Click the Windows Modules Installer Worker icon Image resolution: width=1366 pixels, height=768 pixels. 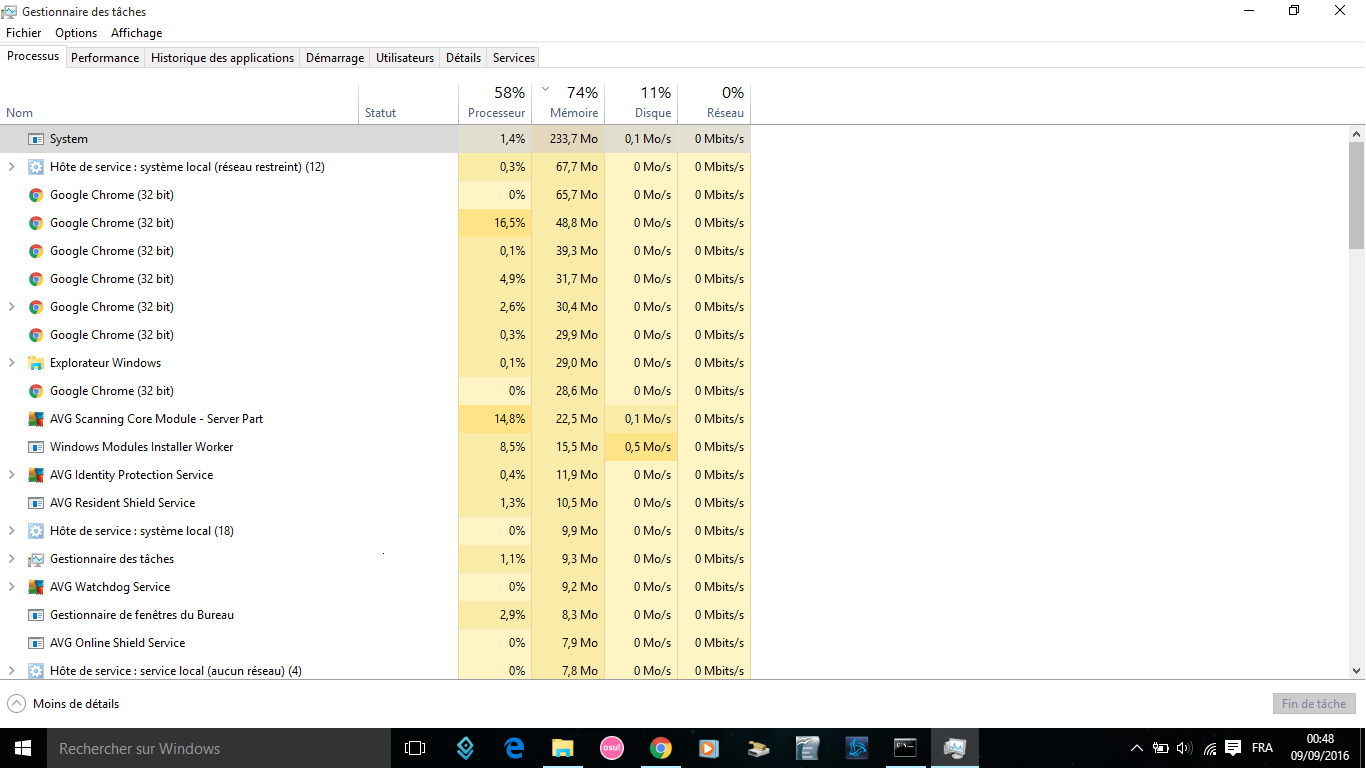pos(36,447)
